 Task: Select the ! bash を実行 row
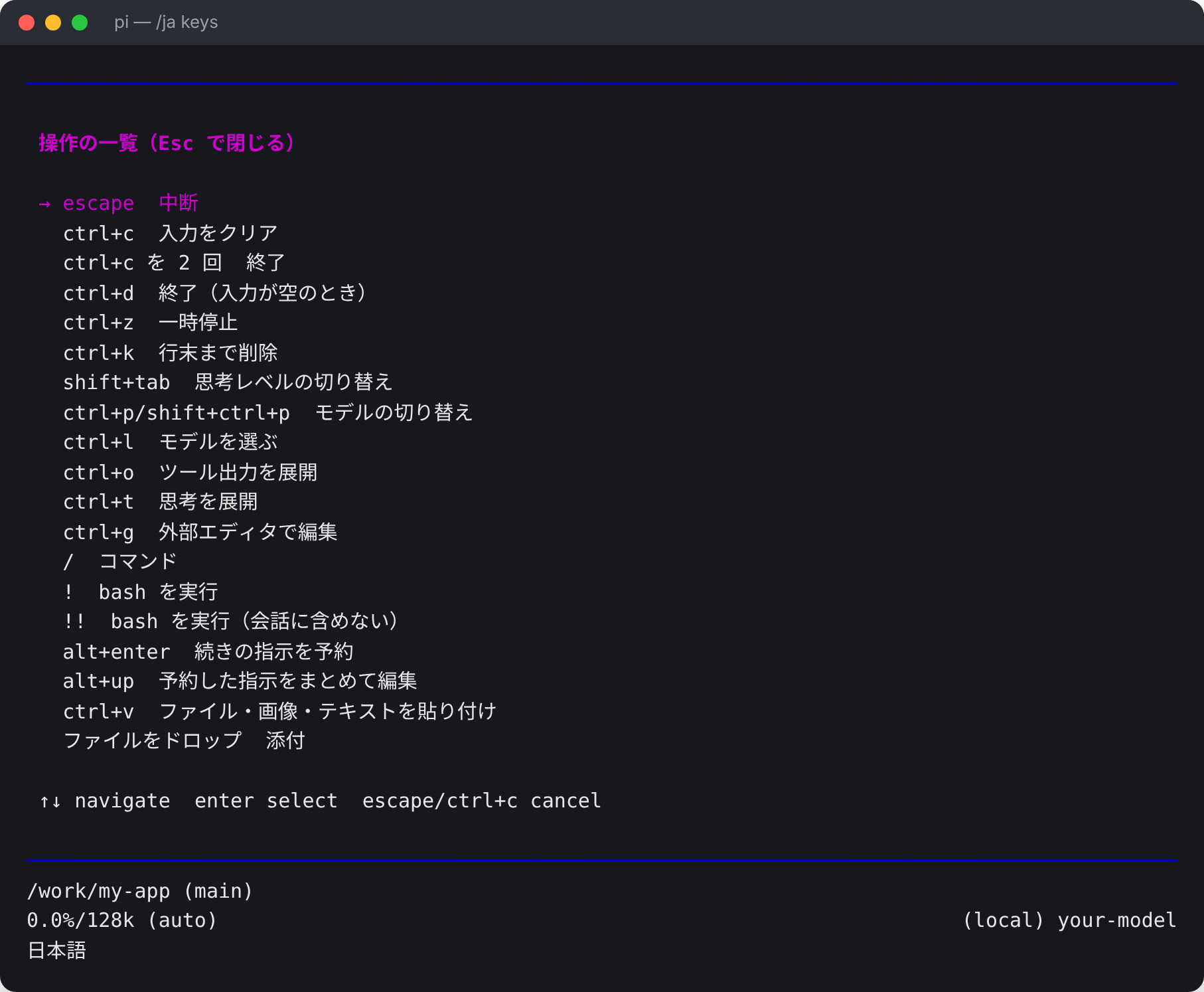pyautogui.click(x=141, y=592)
